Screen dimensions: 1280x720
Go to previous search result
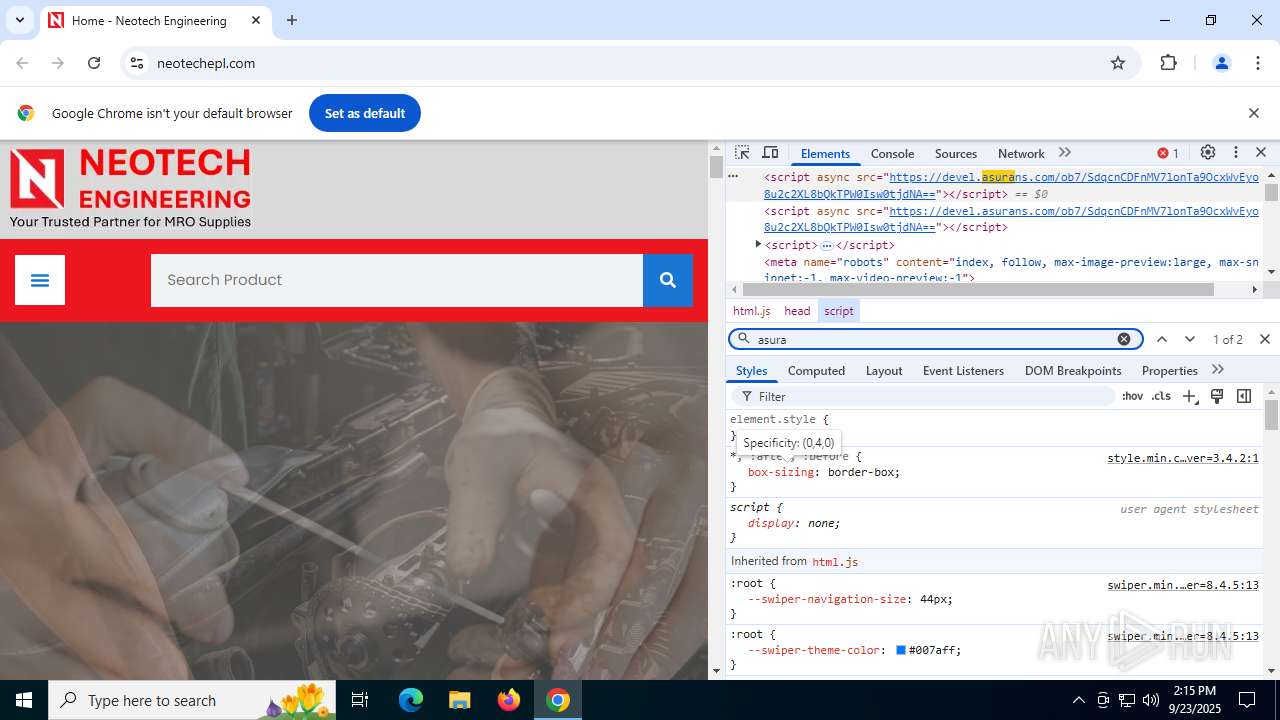point(1162,339)
